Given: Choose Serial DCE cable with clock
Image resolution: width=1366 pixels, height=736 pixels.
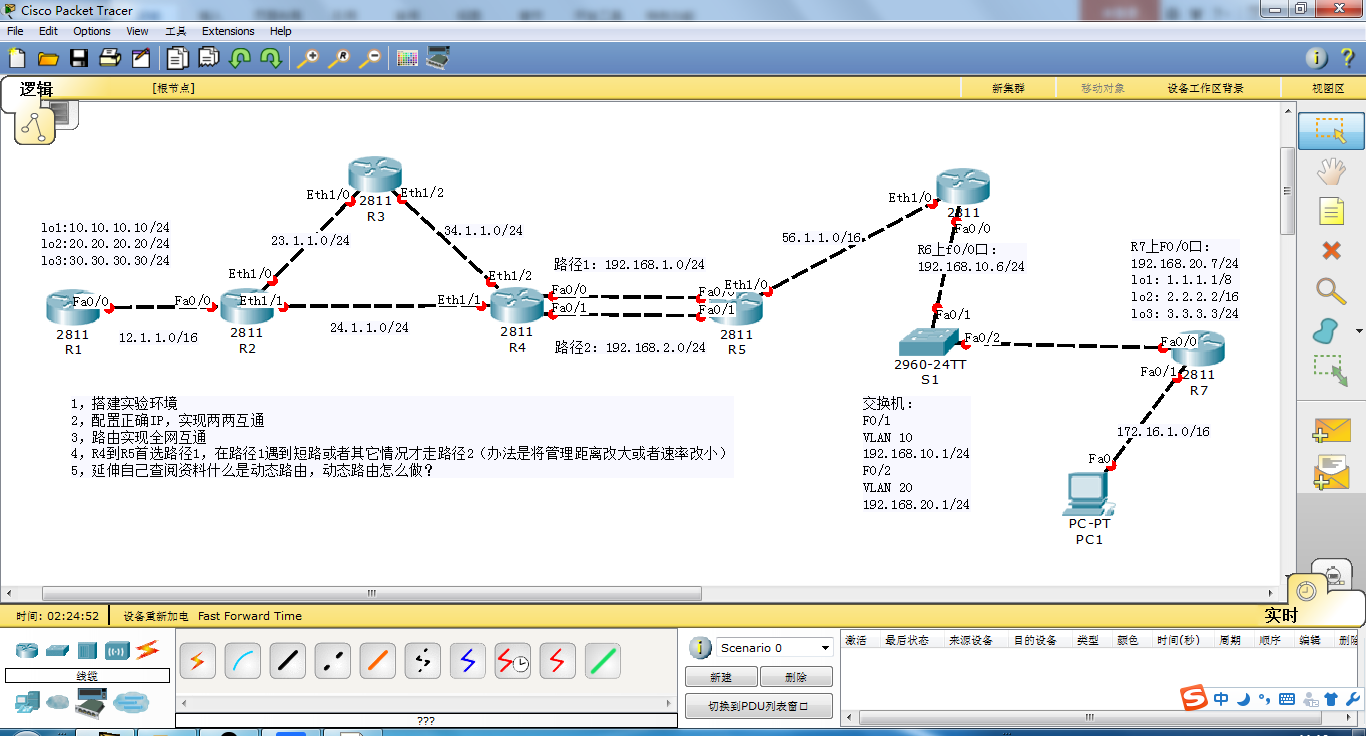Looking at the screenshot, I should 513,661.
